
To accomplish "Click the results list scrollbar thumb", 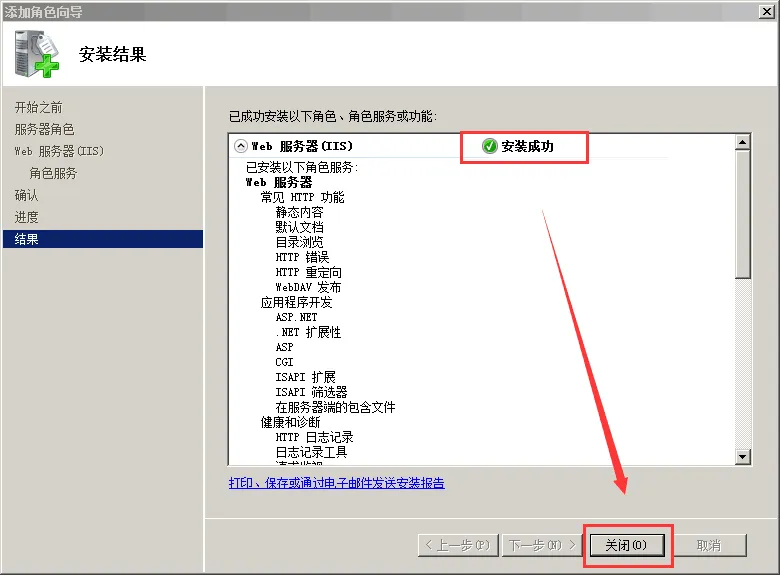I will pyautogui.click(x=743, y=214).
